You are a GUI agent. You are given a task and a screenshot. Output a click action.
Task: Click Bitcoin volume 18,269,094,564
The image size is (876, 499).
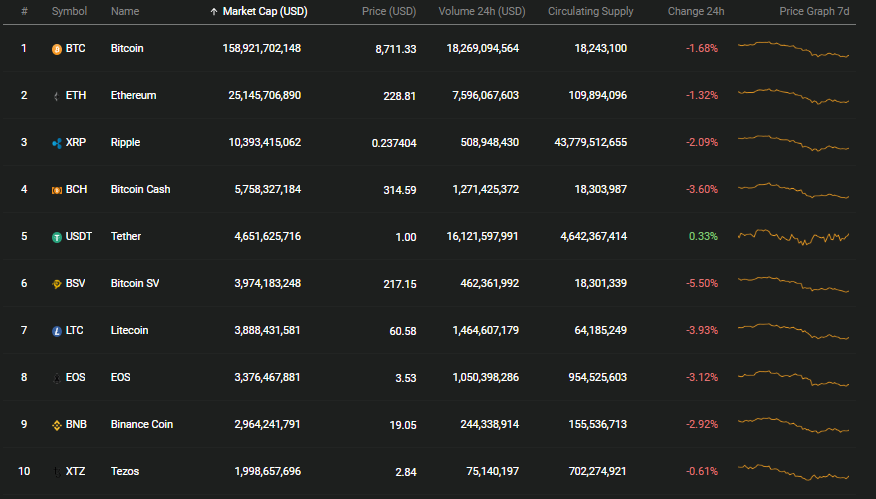[x=483, y=48]
